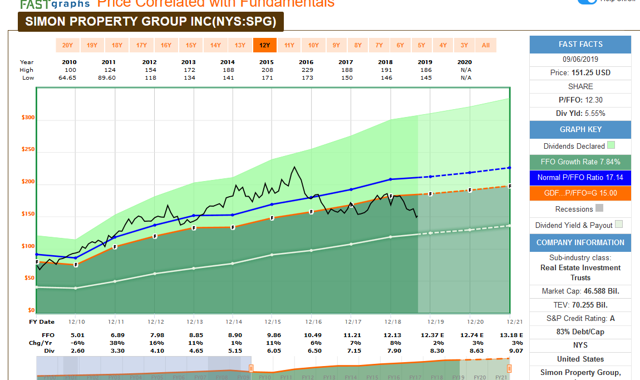Click Real Estate Investment Trusts text

[x=580, y=273]
